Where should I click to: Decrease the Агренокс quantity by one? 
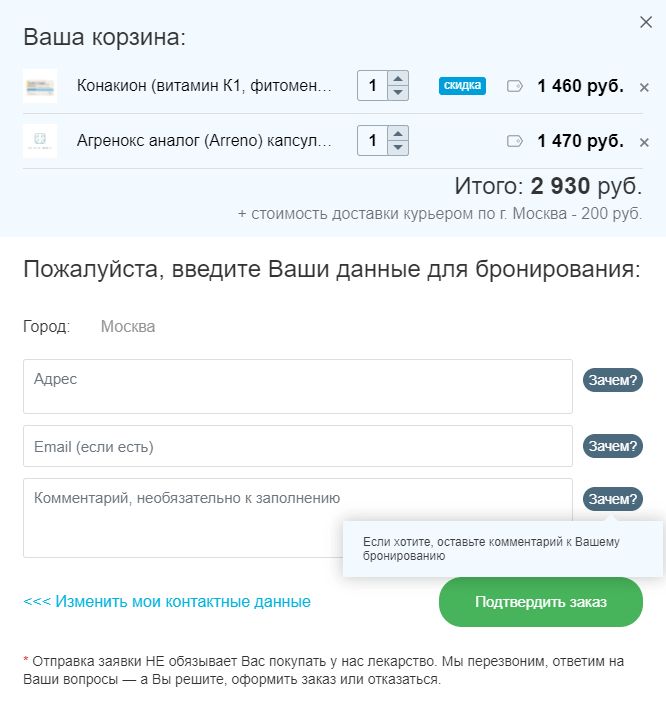point(398,148)
